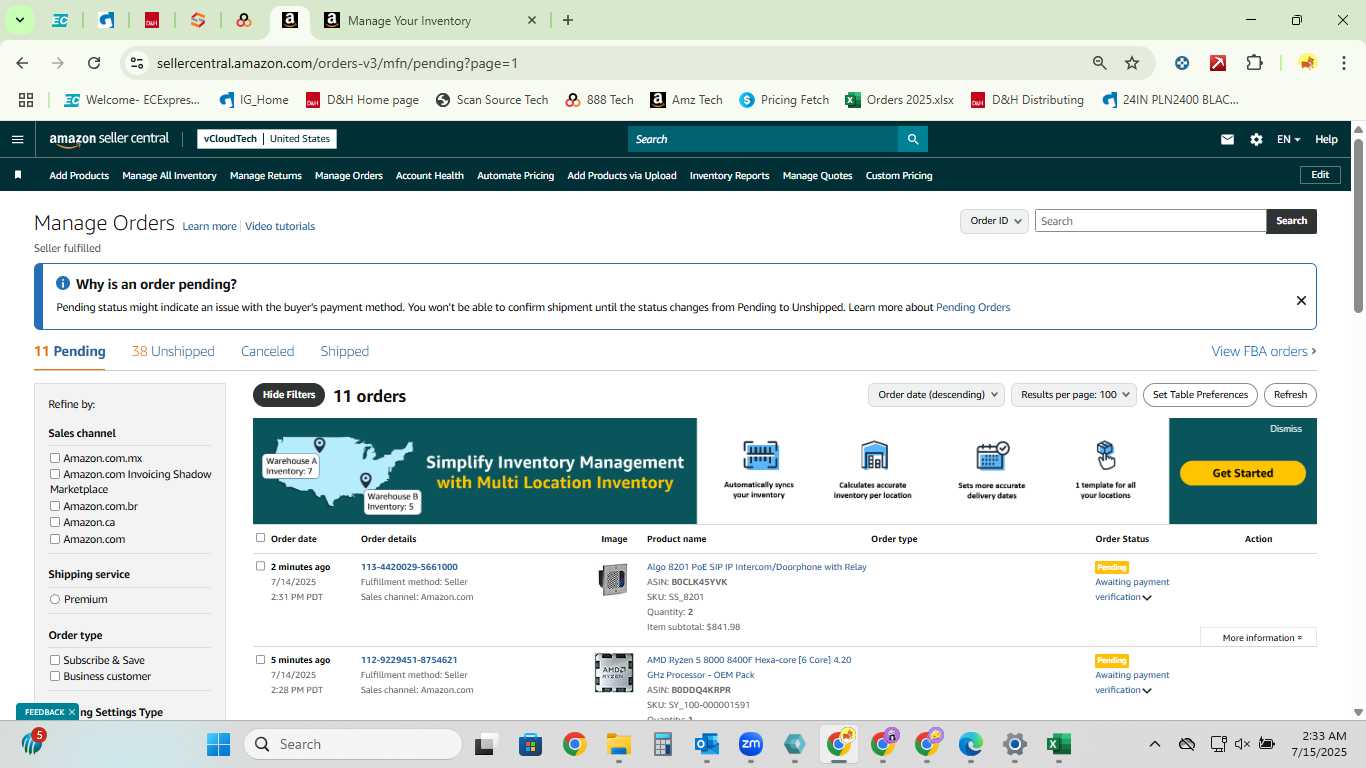The width and height of the screenshot is (1366, 768).
Task: Open the mail messages icon
Action: (1227, 140)
